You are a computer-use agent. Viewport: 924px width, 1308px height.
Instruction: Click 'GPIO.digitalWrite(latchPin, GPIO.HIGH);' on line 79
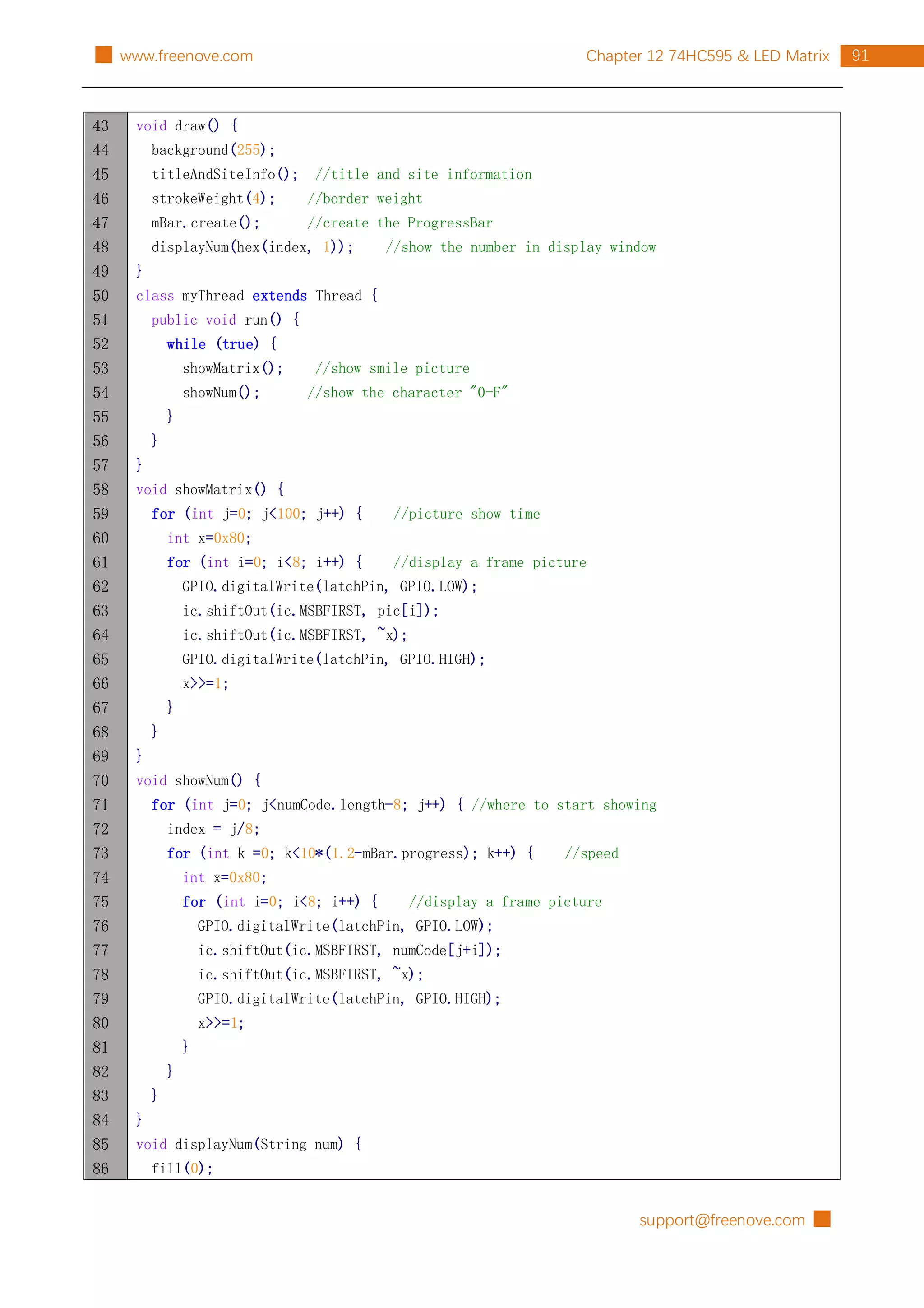coord(349,999)
